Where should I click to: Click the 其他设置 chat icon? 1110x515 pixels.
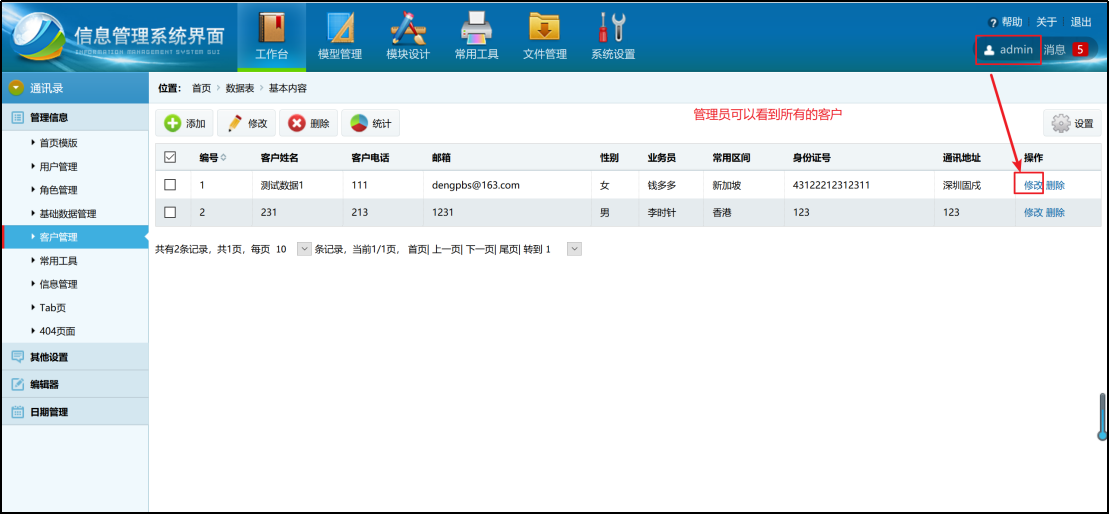click(18, 356)
